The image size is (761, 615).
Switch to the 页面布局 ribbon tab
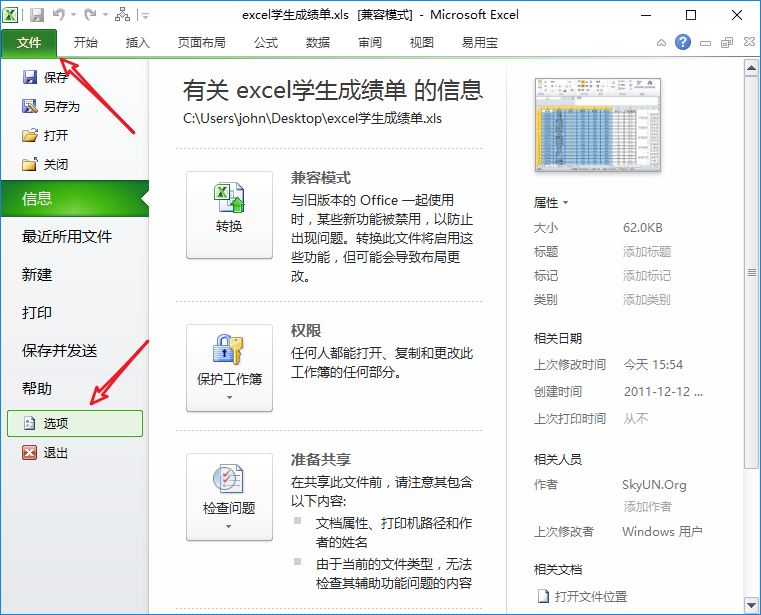[201, 43]
